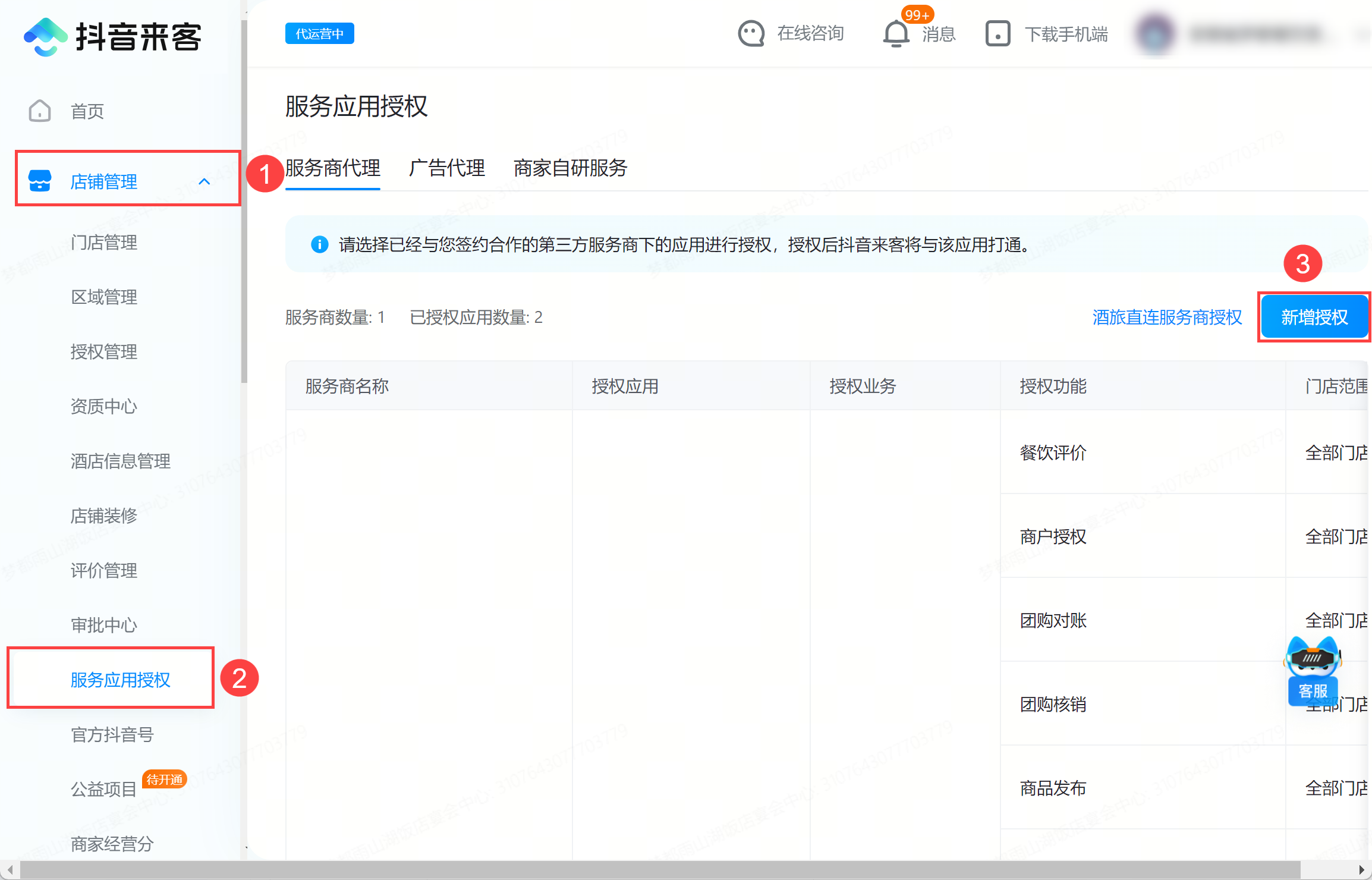The height and width of the screenshot is (880, 1372).
Task: Open the 客服 robot assistant icon
Action: pos(1313,671)
